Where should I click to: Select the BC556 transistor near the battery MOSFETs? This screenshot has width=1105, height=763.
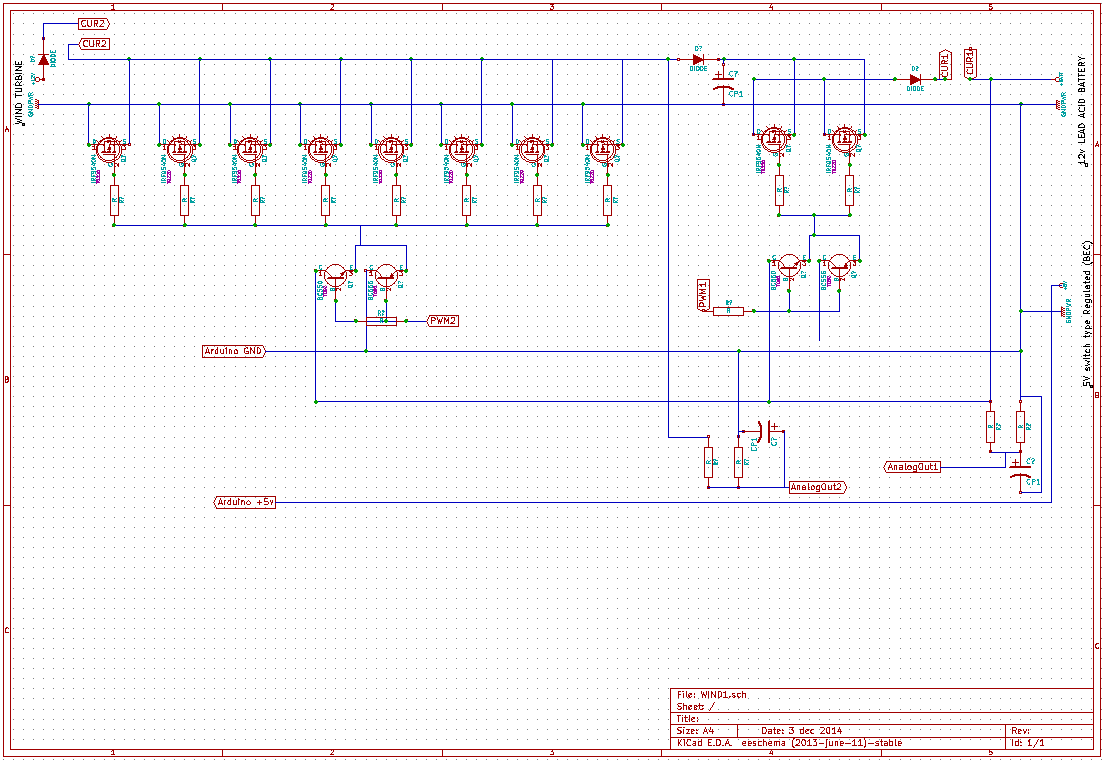click(839, 267)
